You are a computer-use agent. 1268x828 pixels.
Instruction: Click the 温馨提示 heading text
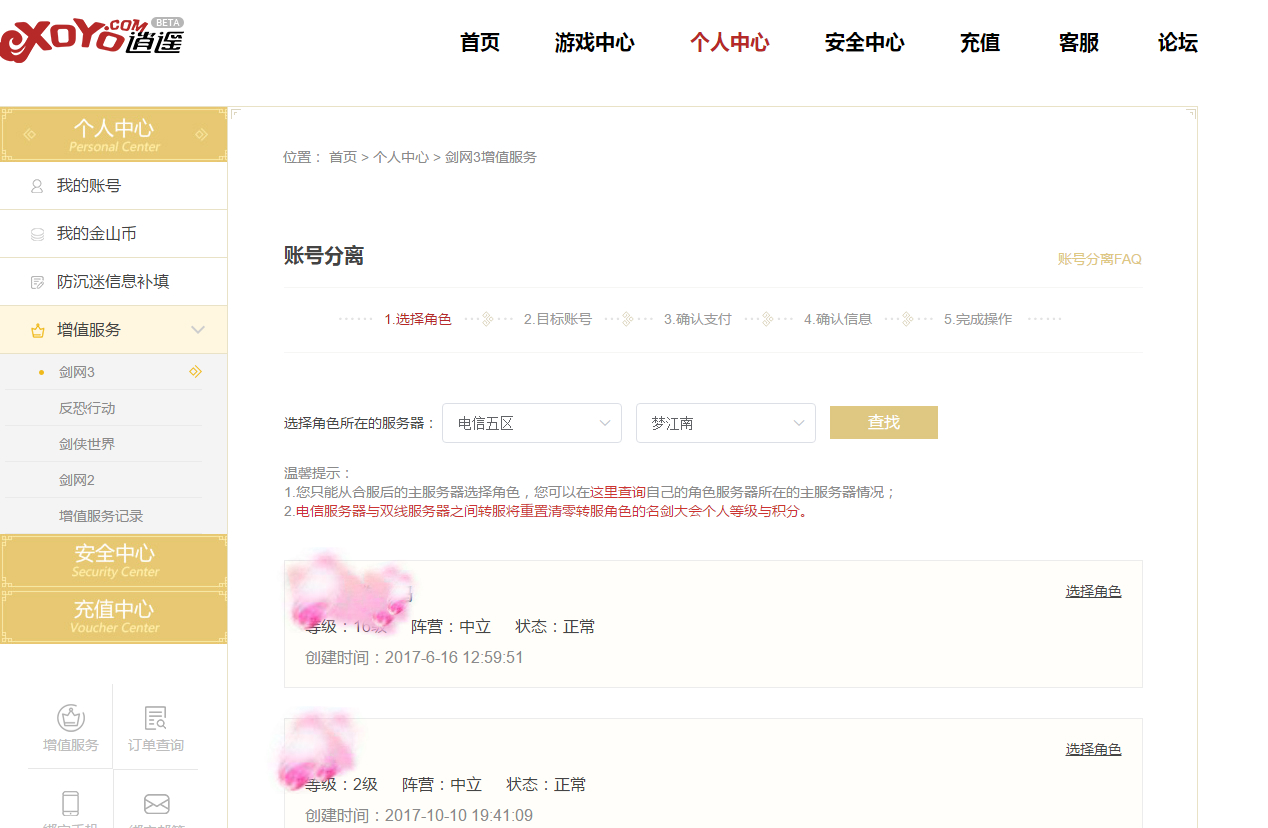pos(318,473)
